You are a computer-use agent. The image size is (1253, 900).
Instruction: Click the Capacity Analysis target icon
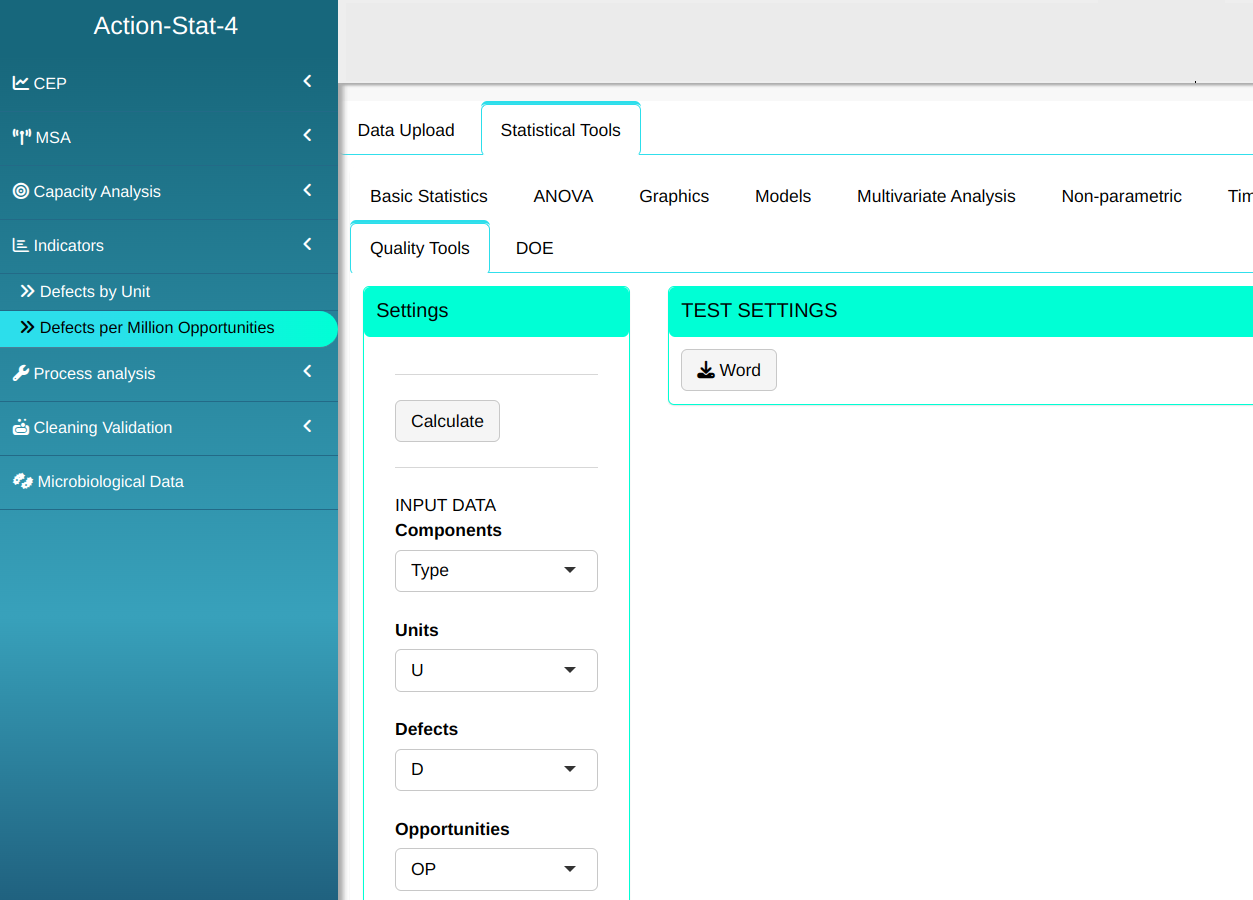coord(20,191)
